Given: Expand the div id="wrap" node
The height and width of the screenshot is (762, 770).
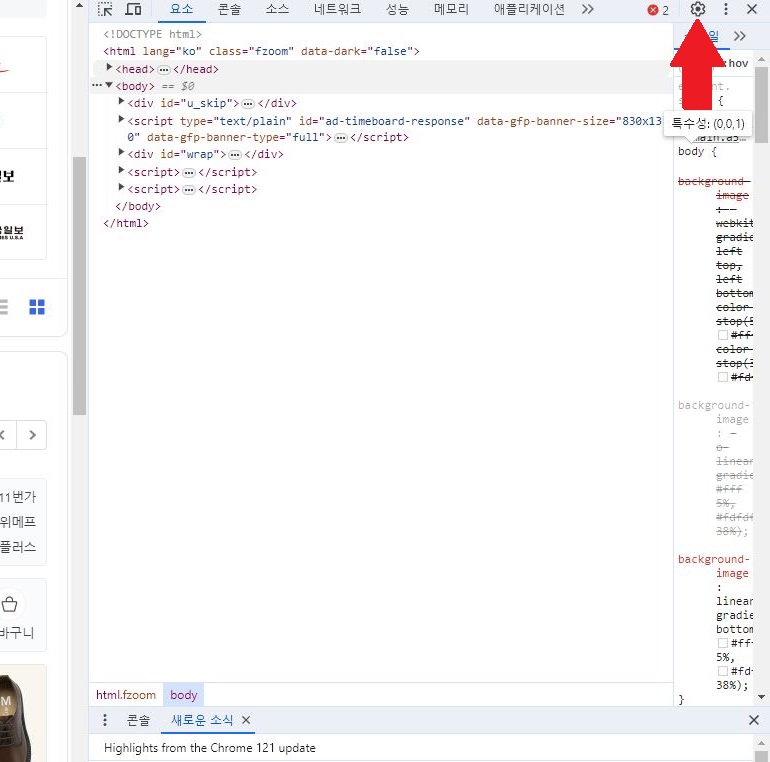Looking at the screenshot, I should tap(122, 153).
